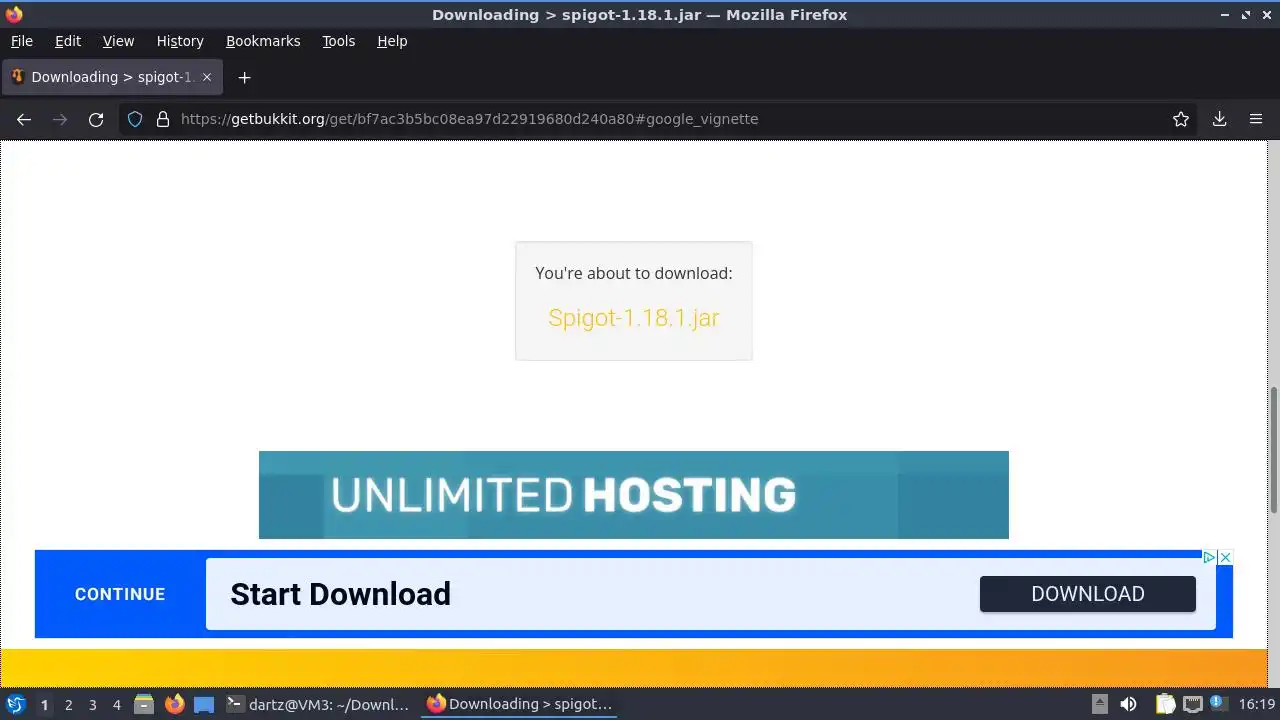
Task: Launch Firefox from the taskbar quick launcher
Action: [174, 705]
